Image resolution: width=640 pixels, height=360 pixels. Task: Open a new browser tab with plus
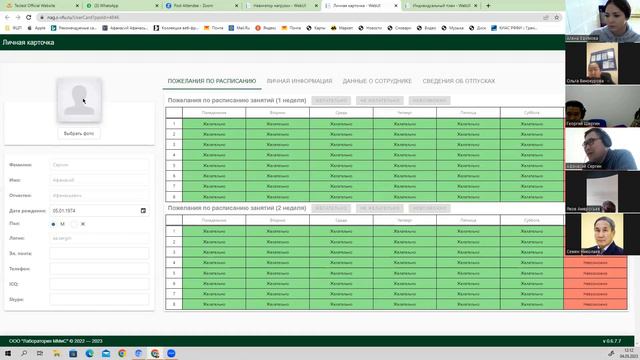coord(488,6)
